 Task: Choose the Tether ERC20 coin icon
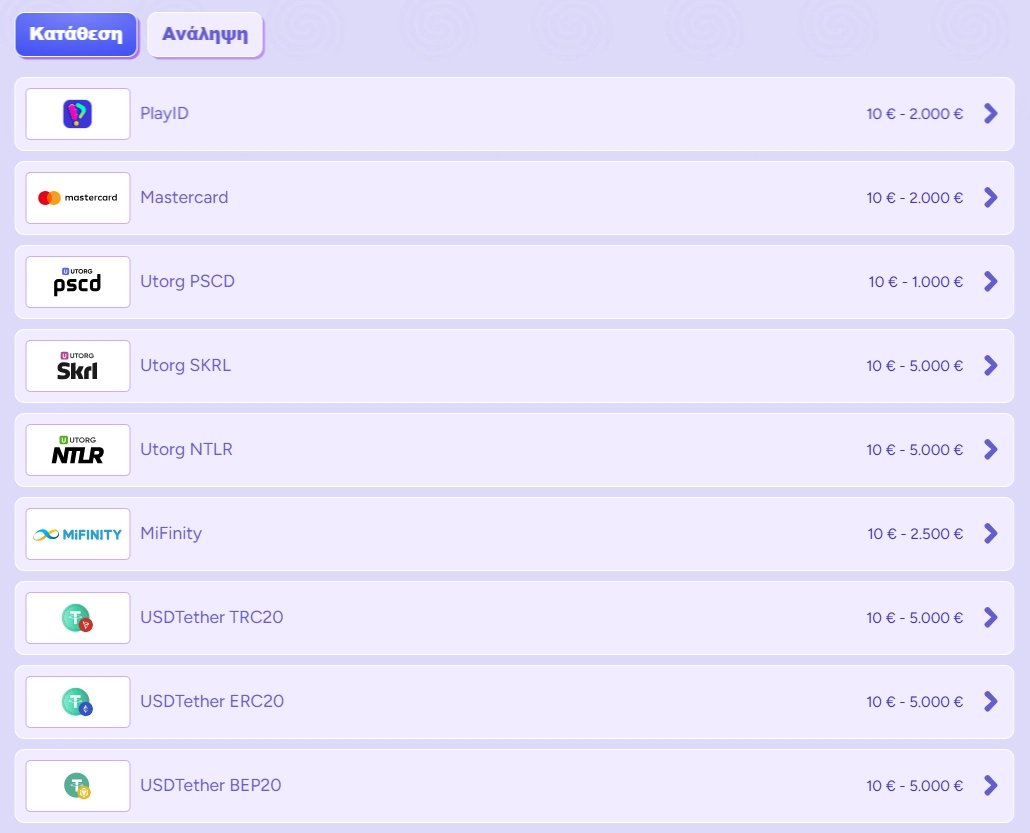click(x=77, y=702)
